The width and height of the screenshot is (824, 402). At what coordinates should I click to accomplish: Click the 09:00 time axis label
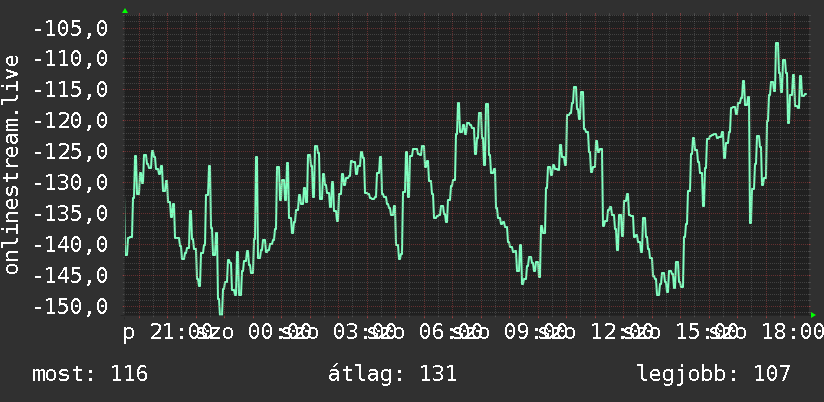click(535, 333)
